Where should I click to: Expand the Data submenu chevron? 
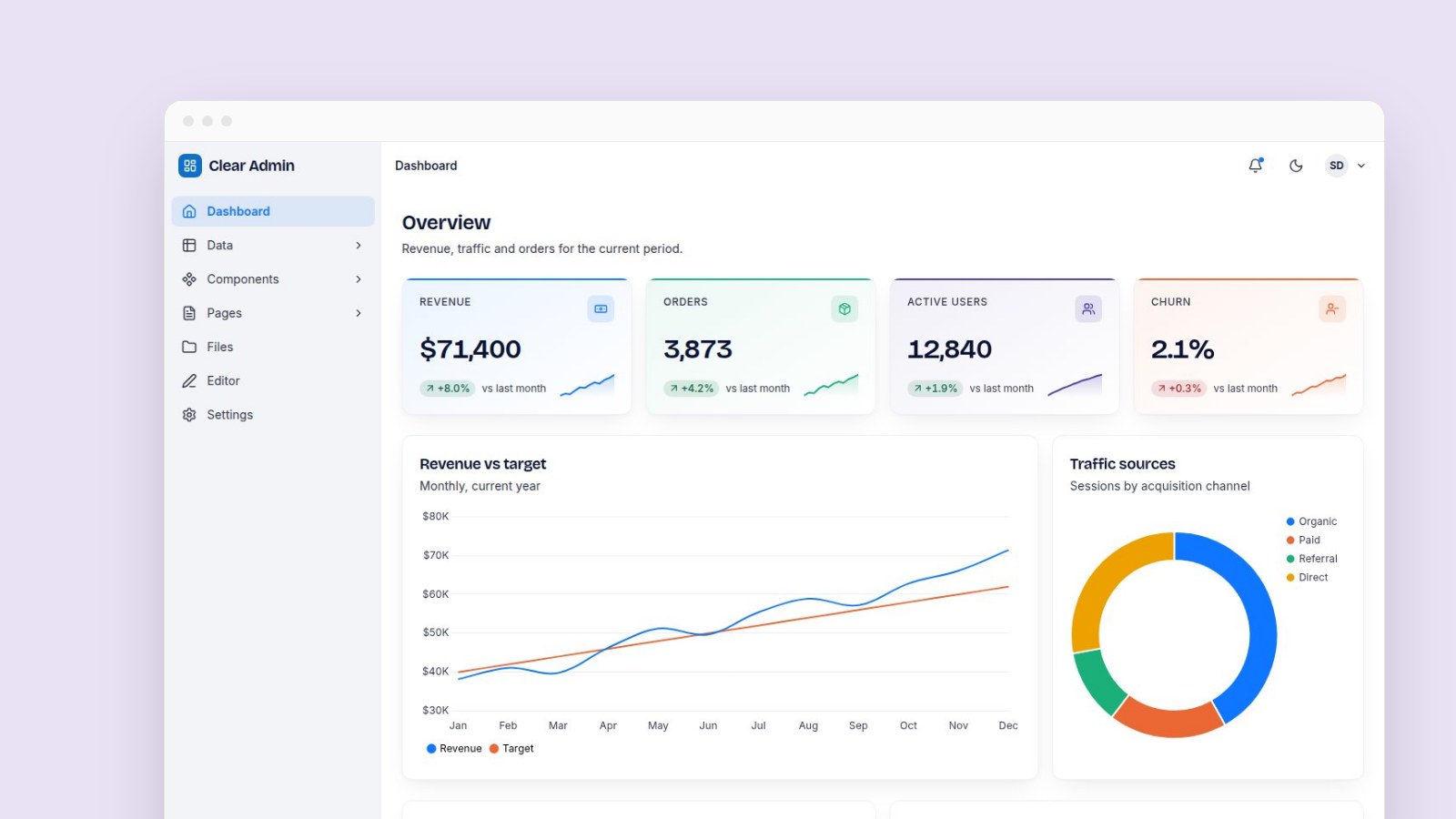click(x=359, y=245)
